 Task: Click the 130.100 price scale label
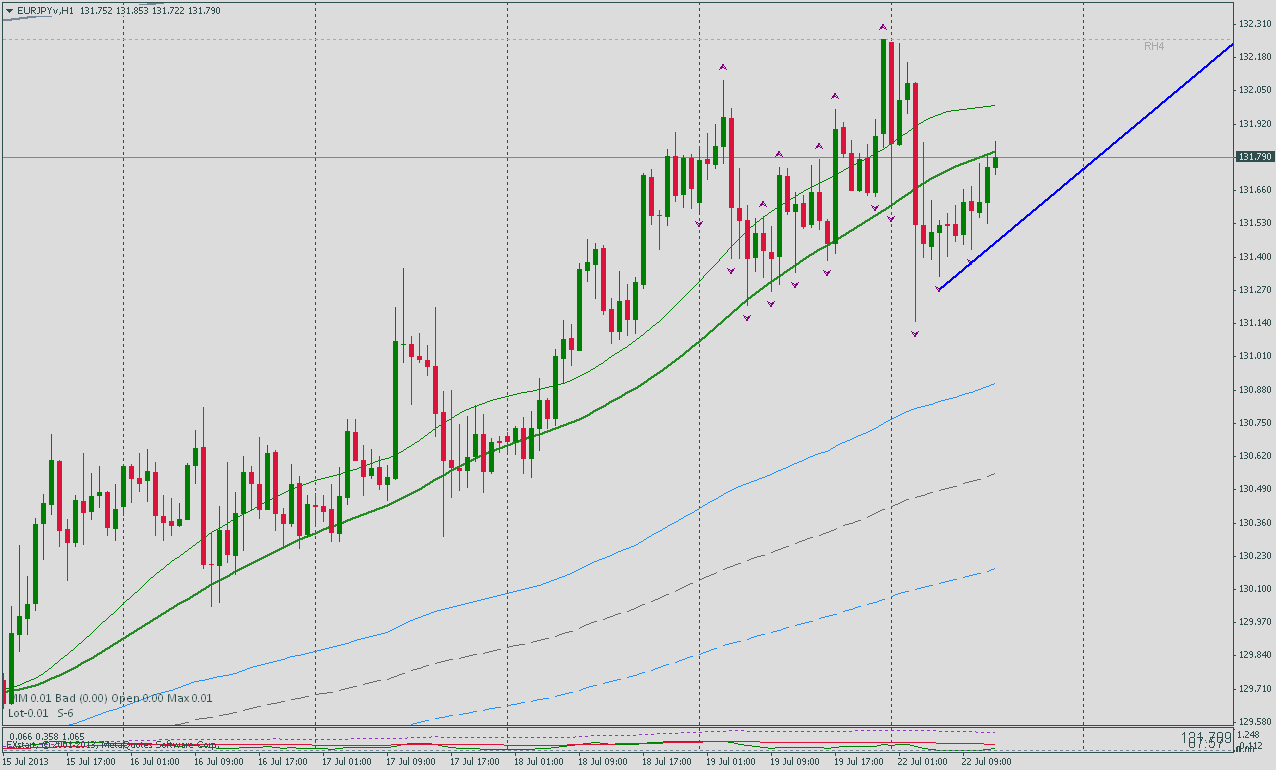coord(1254,588)
